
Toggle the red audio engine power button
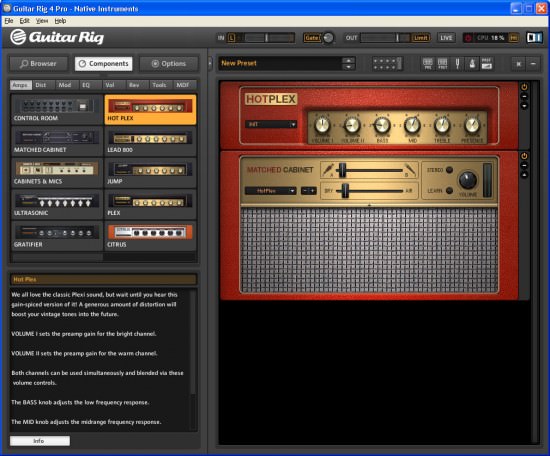tap(468, 38)
